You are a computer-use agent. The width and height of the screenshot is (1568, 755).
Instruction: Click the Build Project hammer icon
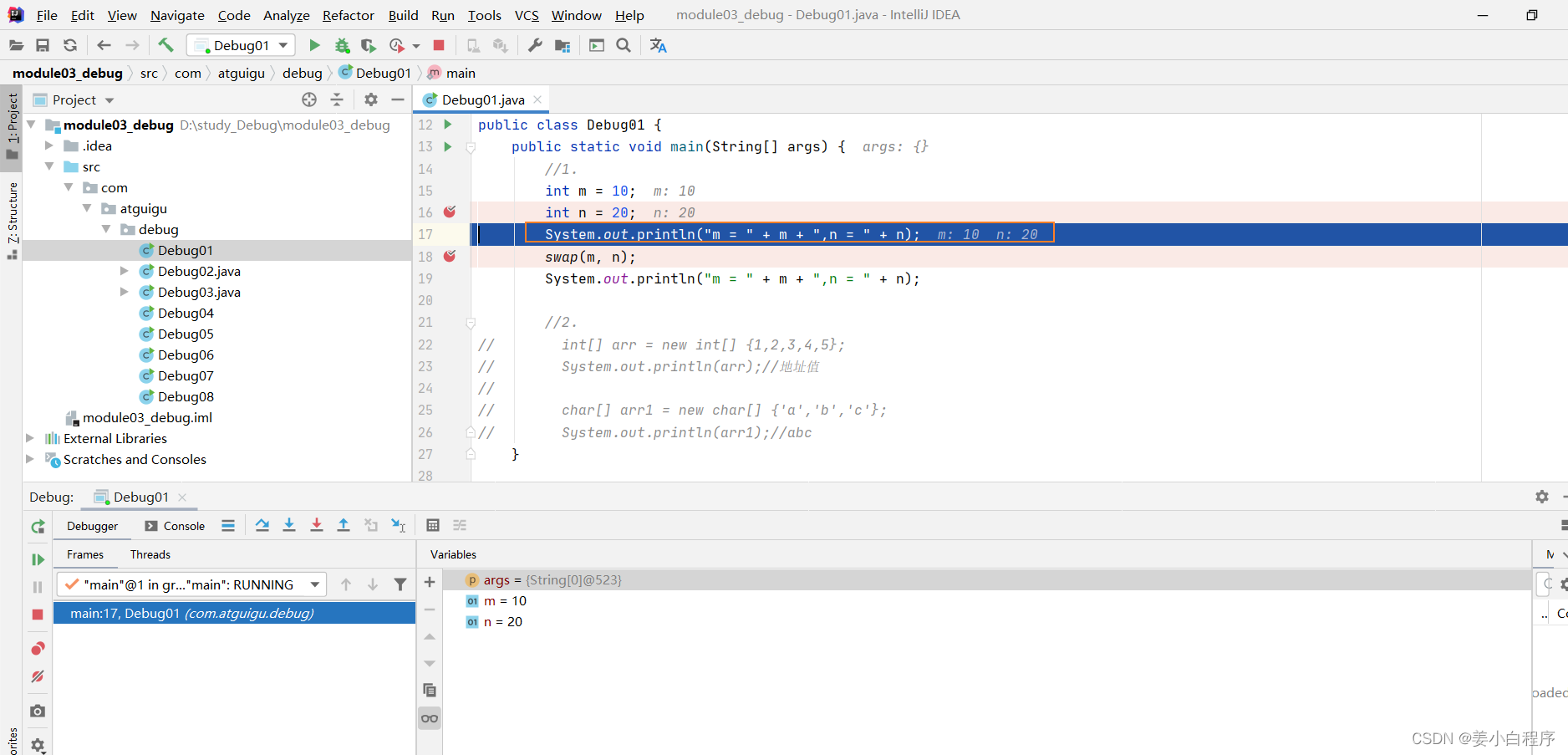point(165,45)
